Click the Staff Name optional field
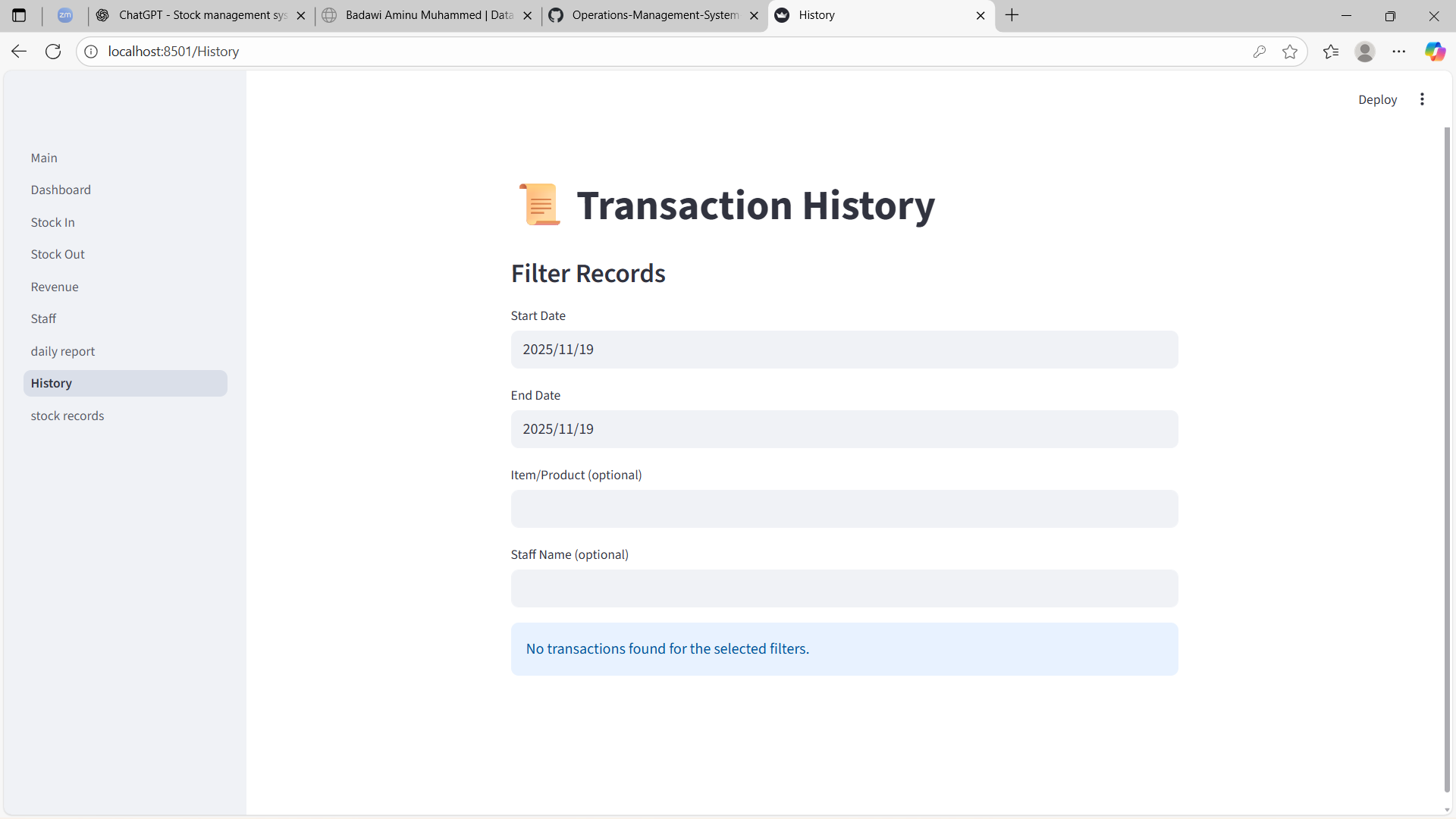The image size is (1456, 819). (x=843, y=588)
